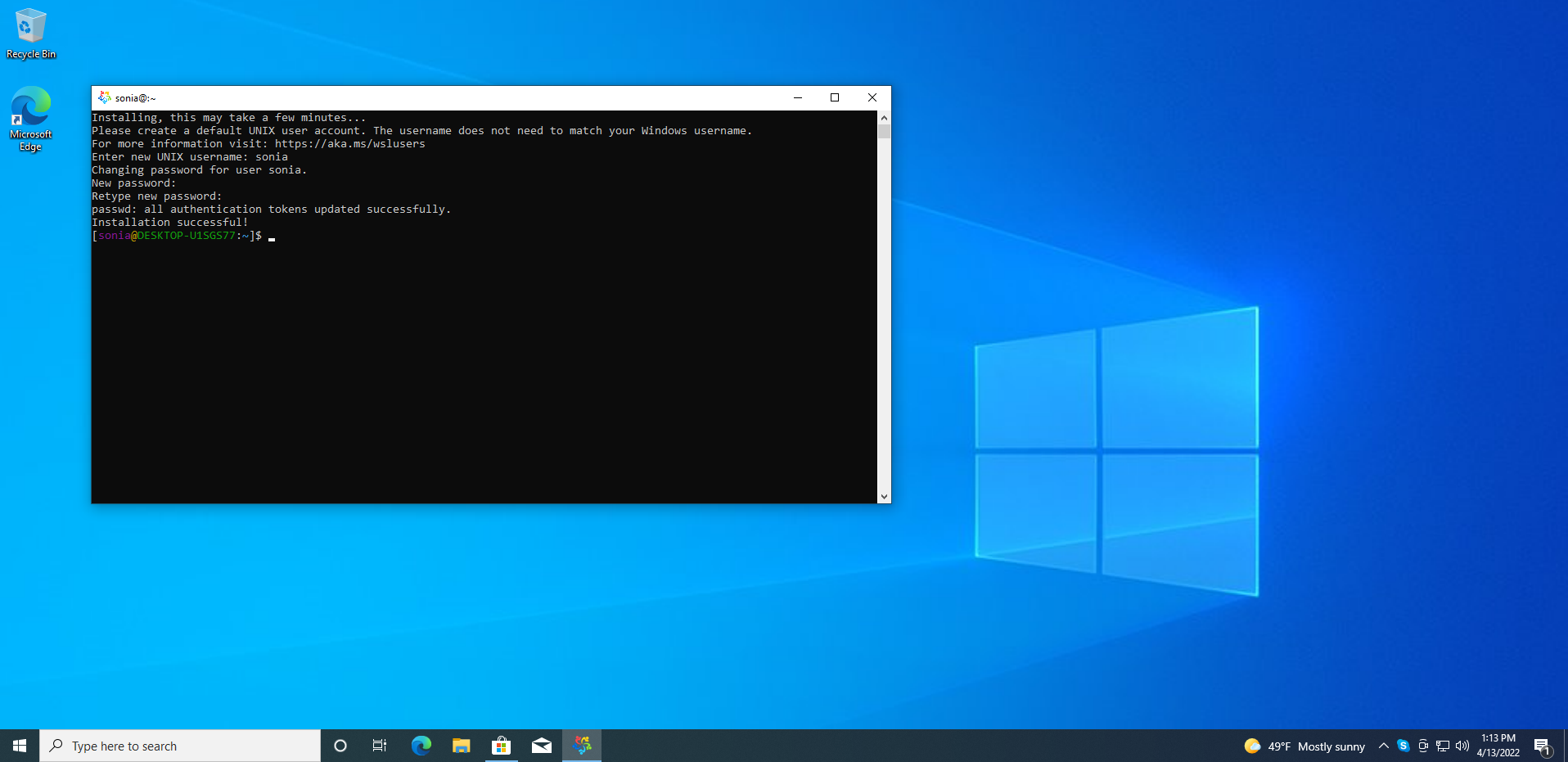Viewport: 1568px width, 762px height.
Task: Open File Explorer from the taskbar
Action: point(462,746)
